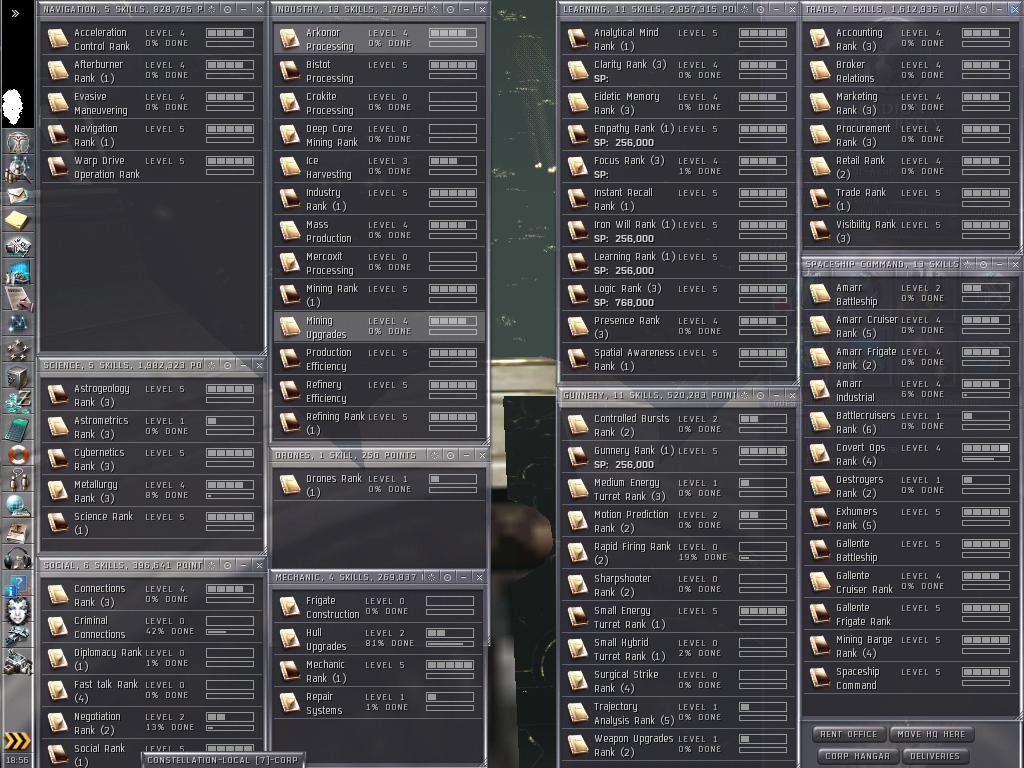
Task: Click the 18:56 clock in the sidebar
Action: [x=18, y=760]
